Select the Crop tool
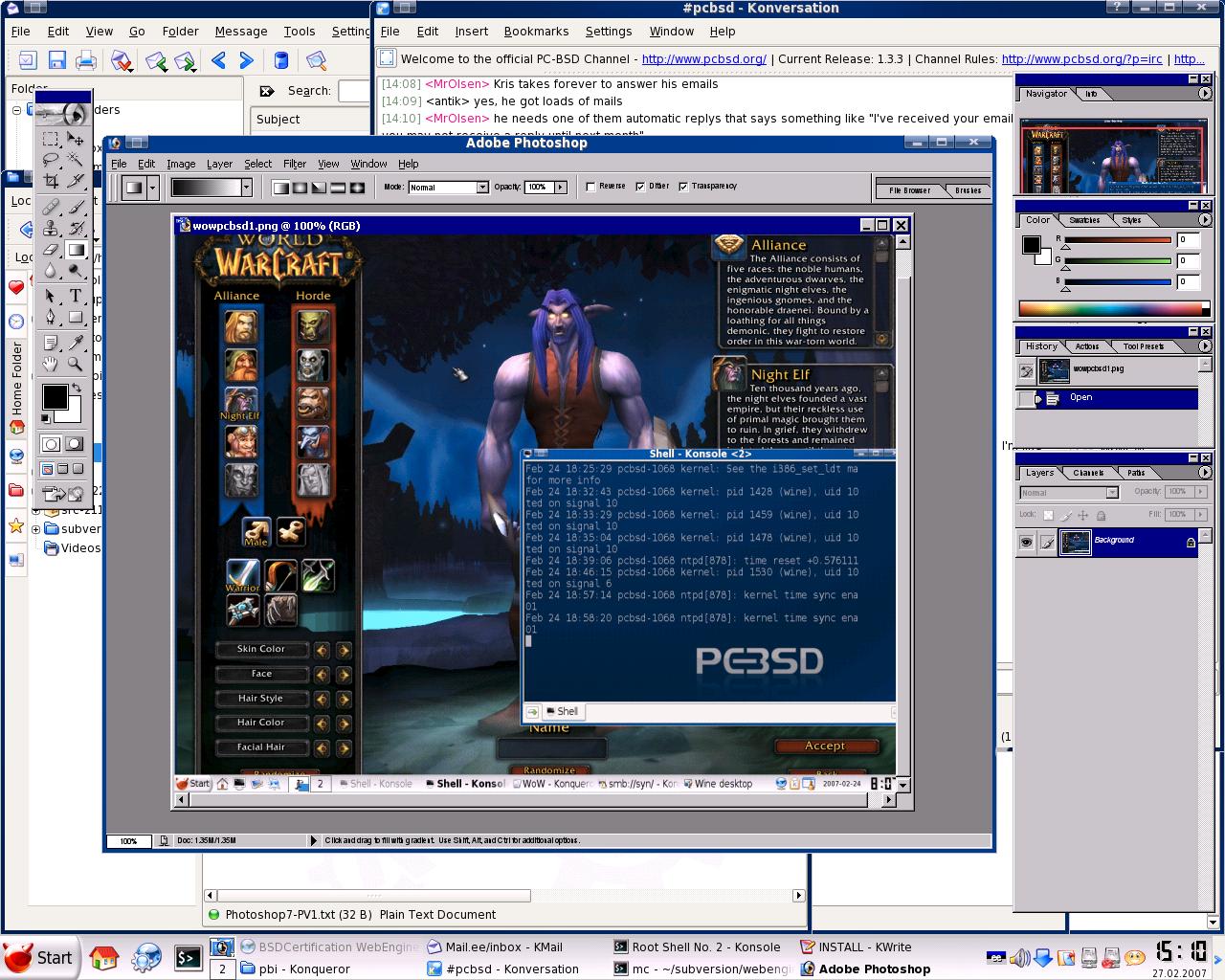 tap(51, 180)
